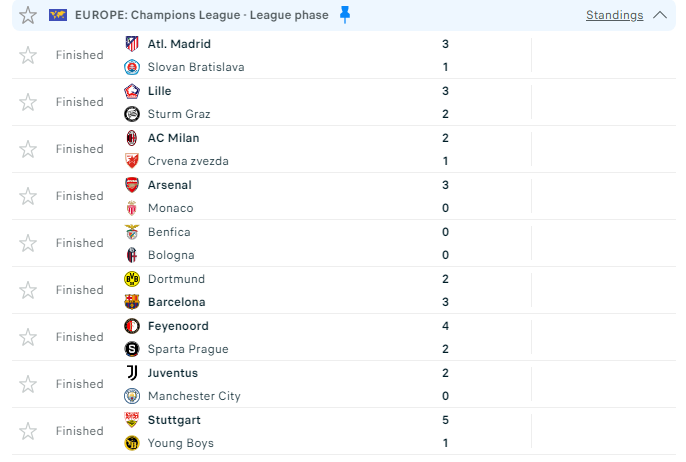Click the Arsenal club crest
This screenshot has width=686, height=462.
[132, 185]
